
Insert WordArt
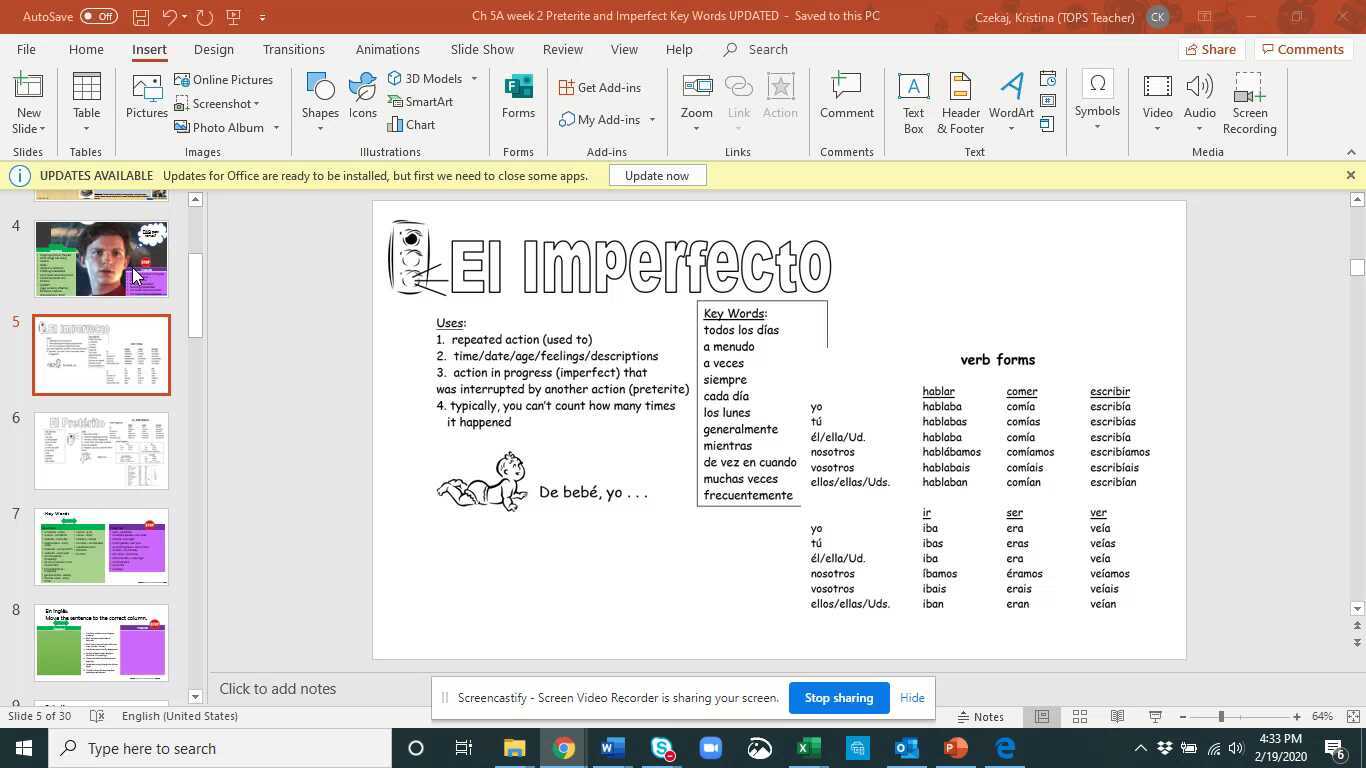tap(1011, 100)
